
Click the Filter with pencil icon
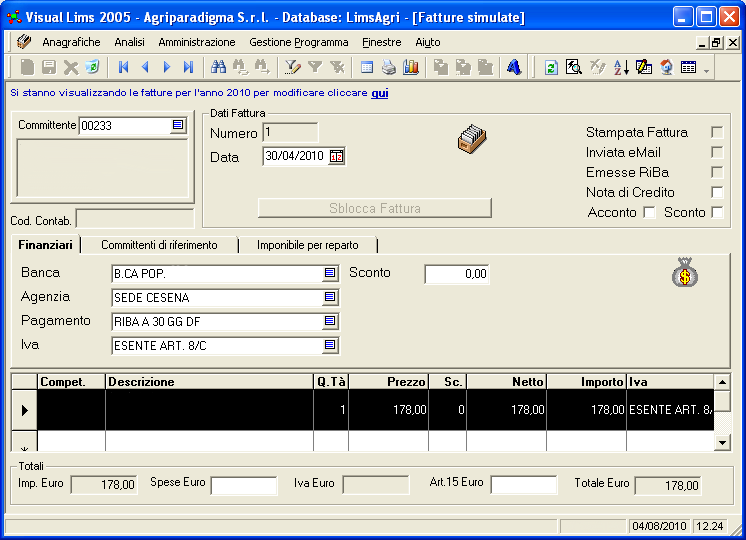pyautogui.click(x=293, y=67)
